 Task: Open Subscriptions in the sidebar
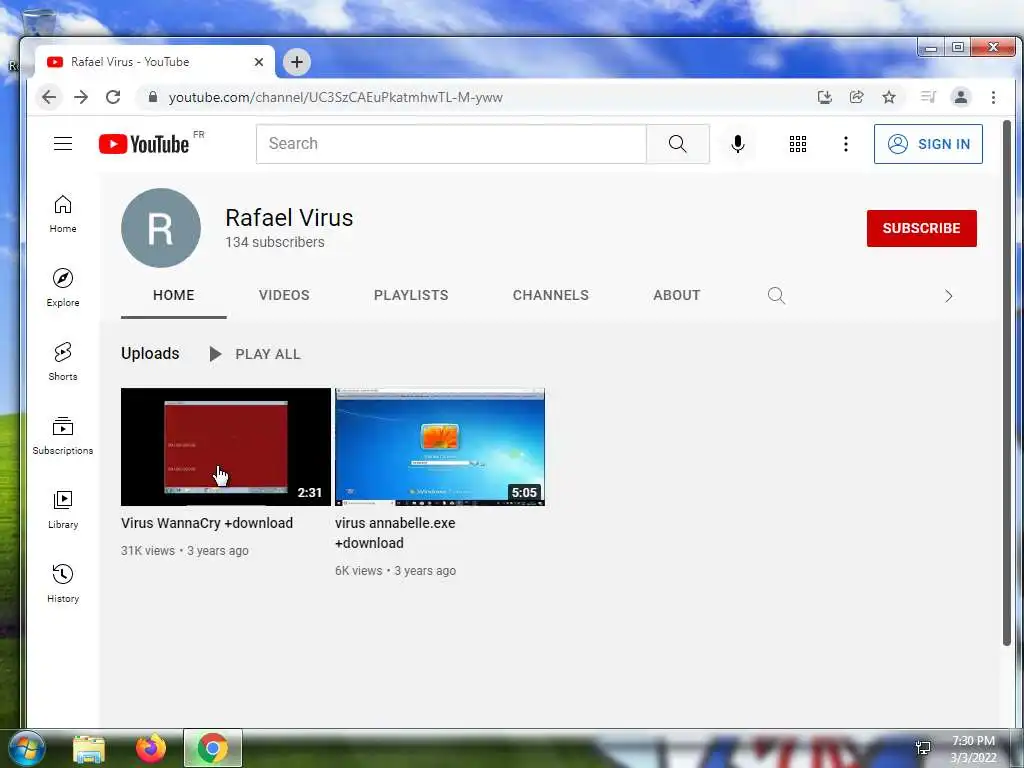click(x=63, y=436)
